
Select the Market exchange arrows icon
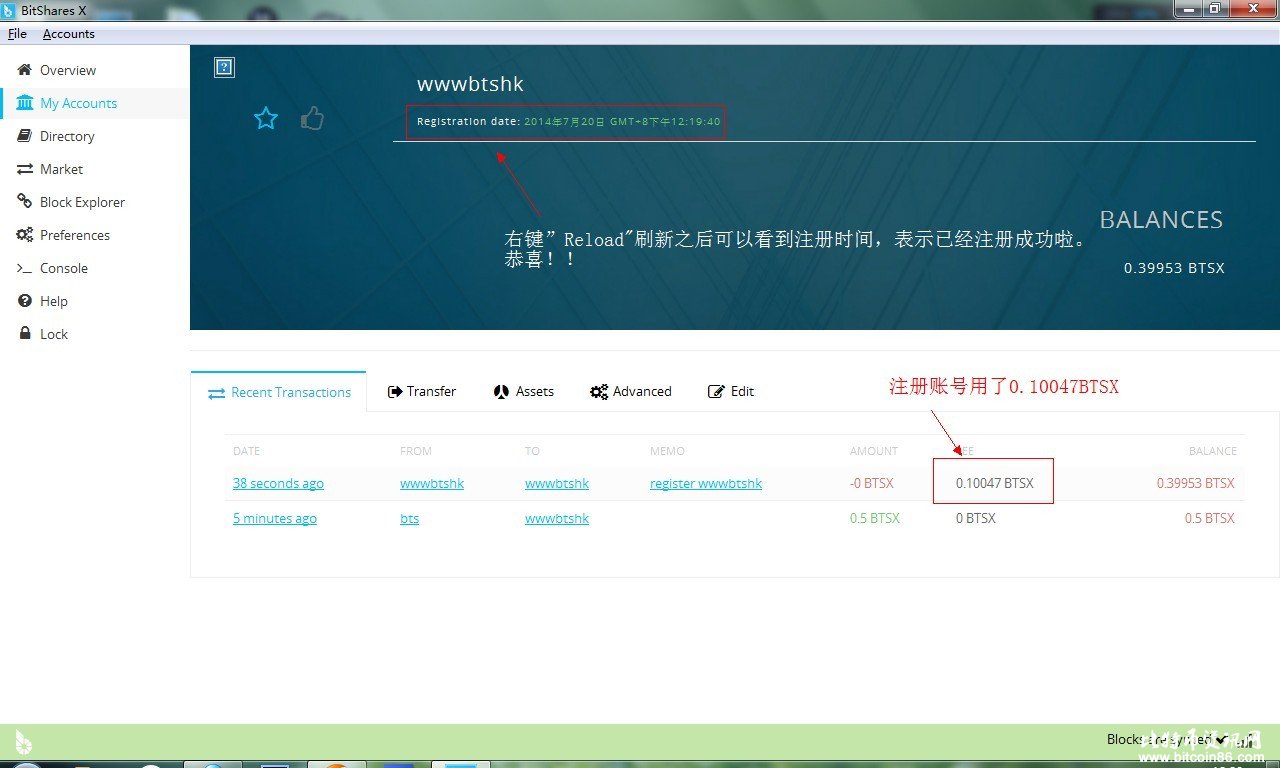pyautogui.click(x=24, y=169)
